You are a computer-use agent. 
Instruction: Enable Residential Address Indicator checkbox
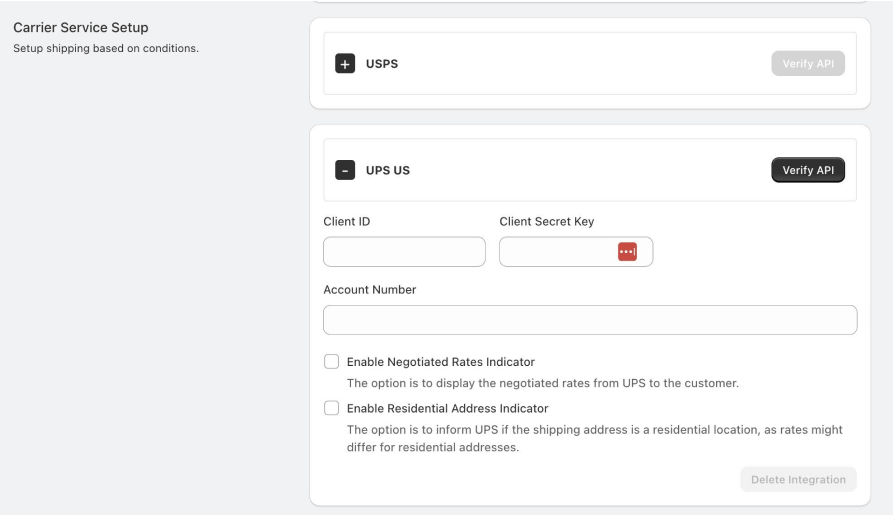tap(331, 408)
